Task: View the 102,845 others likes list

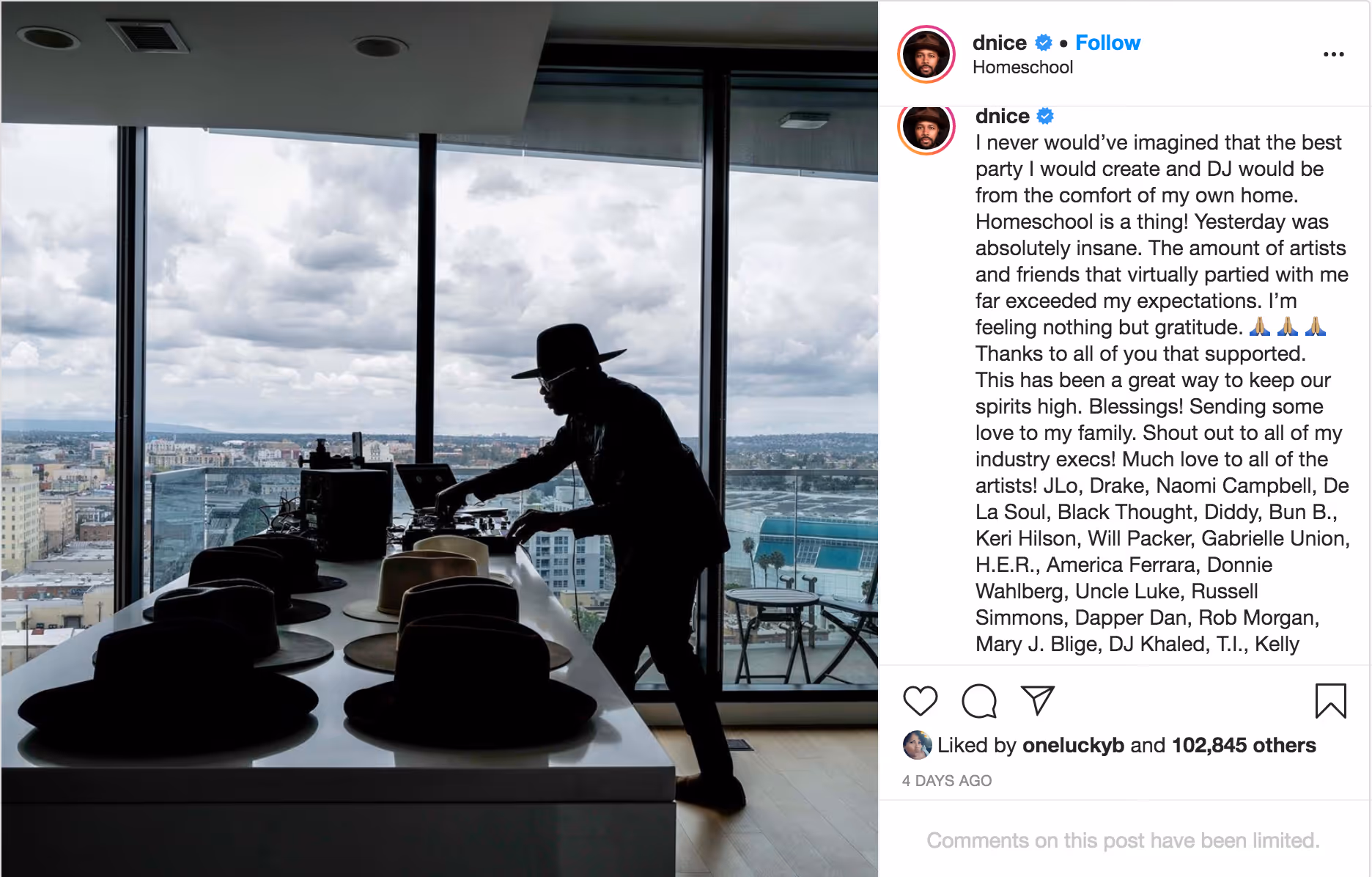Action: tap(1244, 745)
